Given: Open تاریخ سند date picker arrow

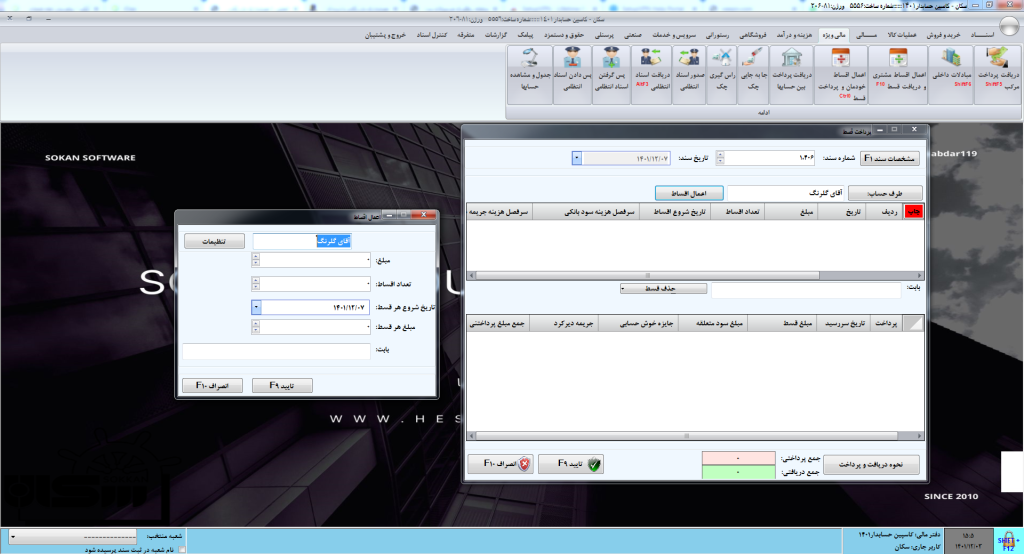Looking at the screenshot, I should point(577,158).
